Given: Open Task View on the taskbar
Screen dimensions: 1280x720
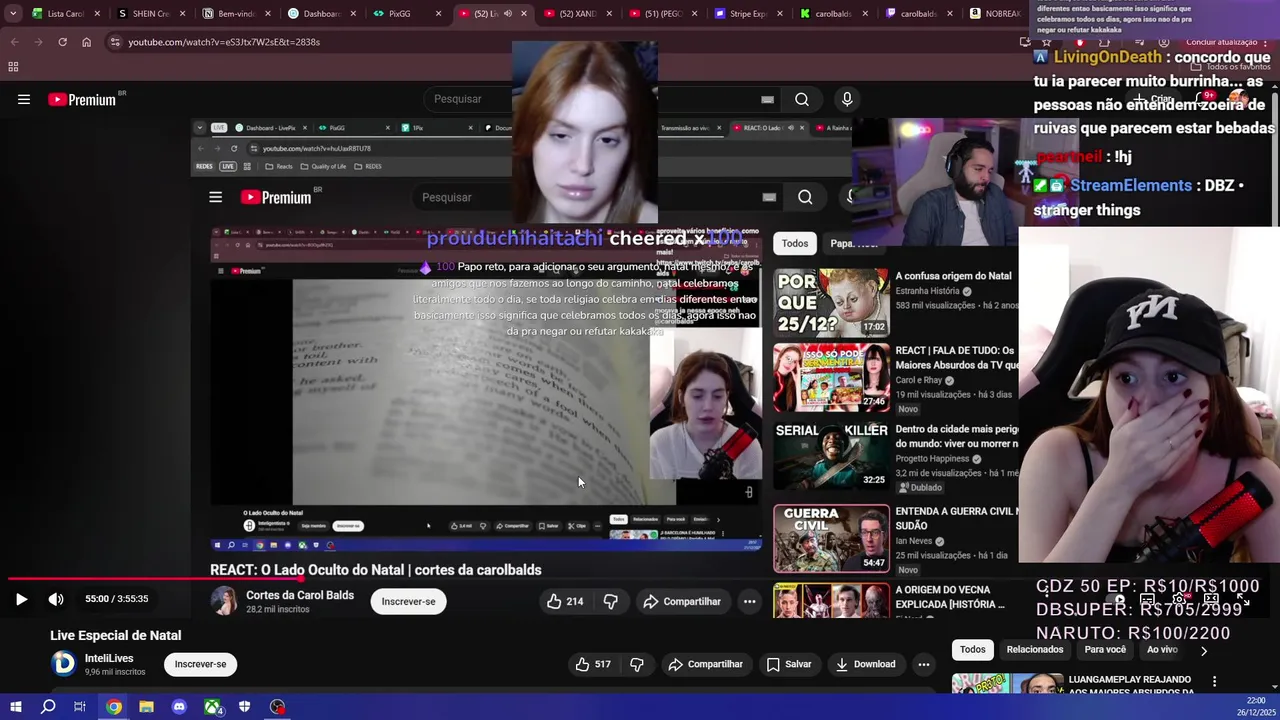Looking at the screenshot, I should click(80, 707).
